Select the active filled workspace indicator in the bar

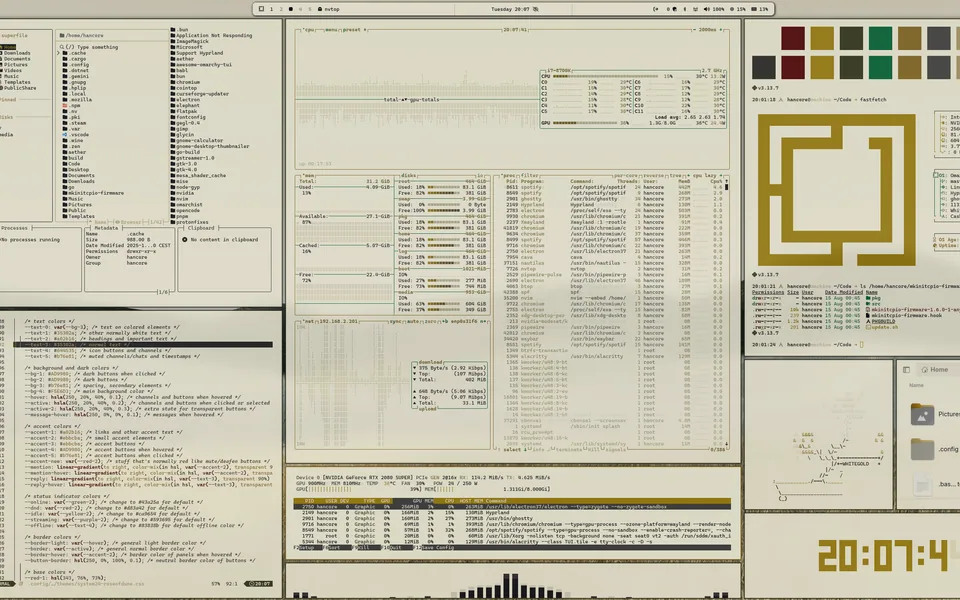point(291,9)
